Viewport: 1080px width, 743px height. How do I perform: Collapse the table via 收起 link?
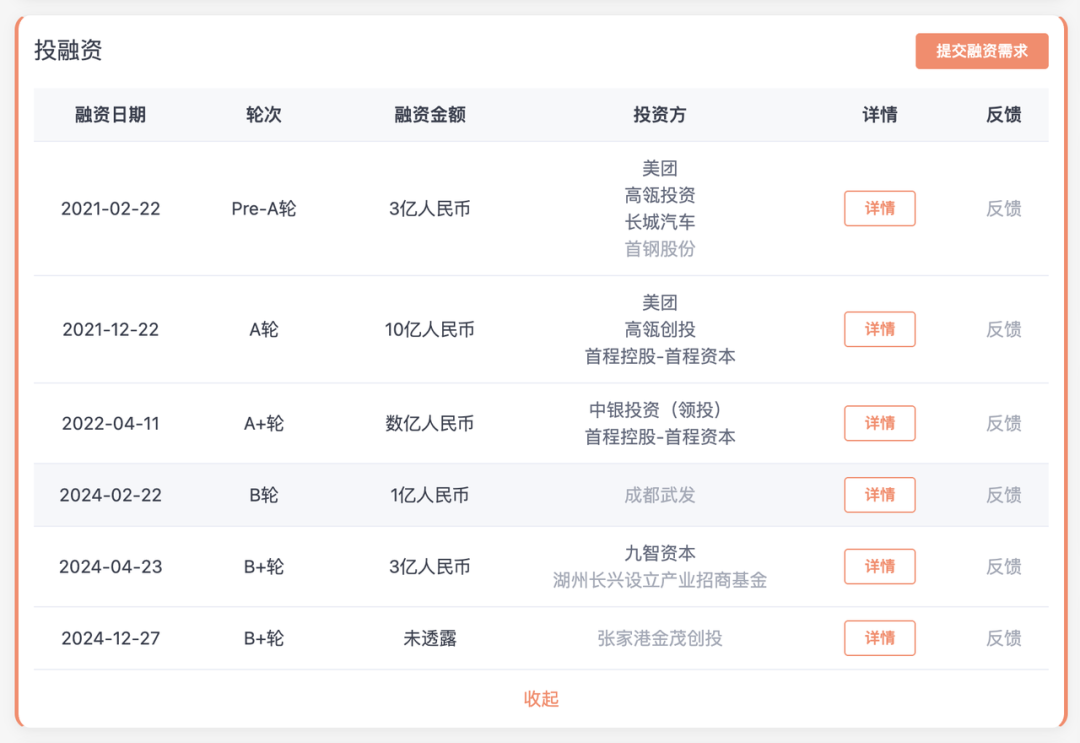(540, 700)
